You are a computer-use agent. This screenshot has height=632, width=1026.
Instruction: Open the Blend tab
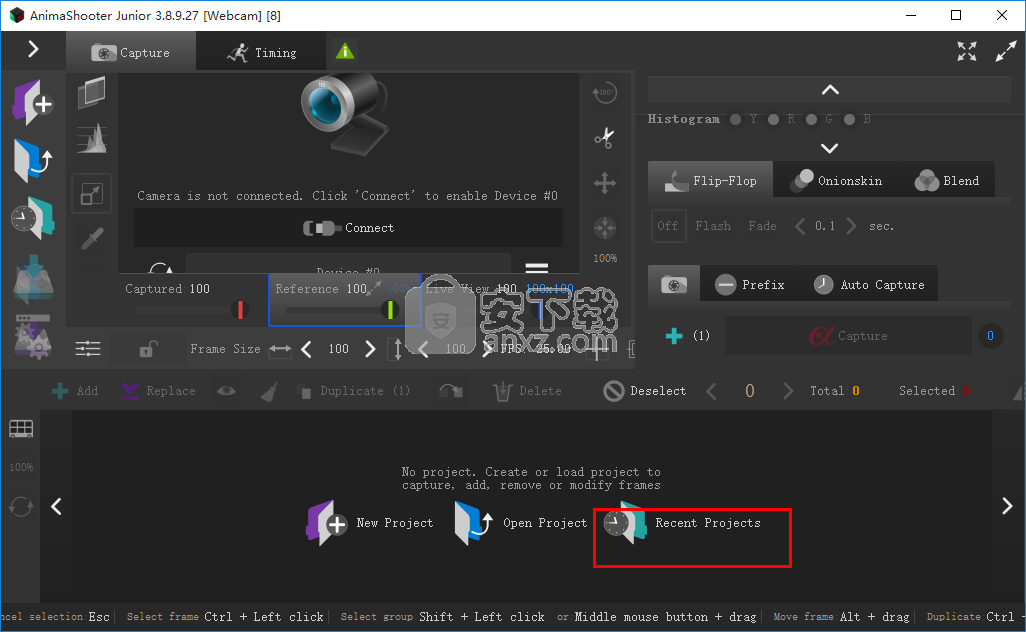pyautogui.click(x=947, y=180)
